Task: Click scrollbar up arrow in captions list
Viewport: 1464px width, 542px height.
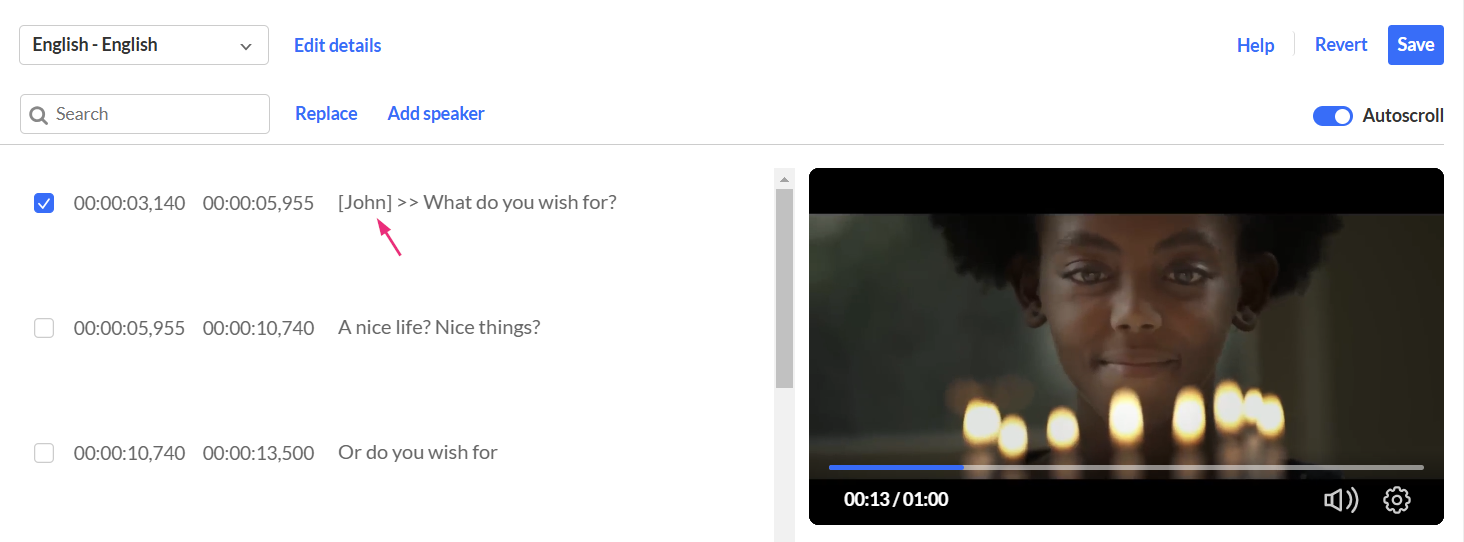Action: pyautogui.click(x=784, y=180)
